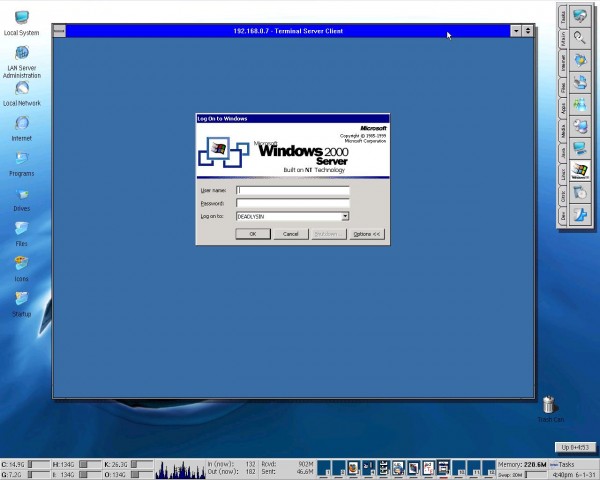
Task: Click the people/users launcher icon
Action: [x=580, y=104]
